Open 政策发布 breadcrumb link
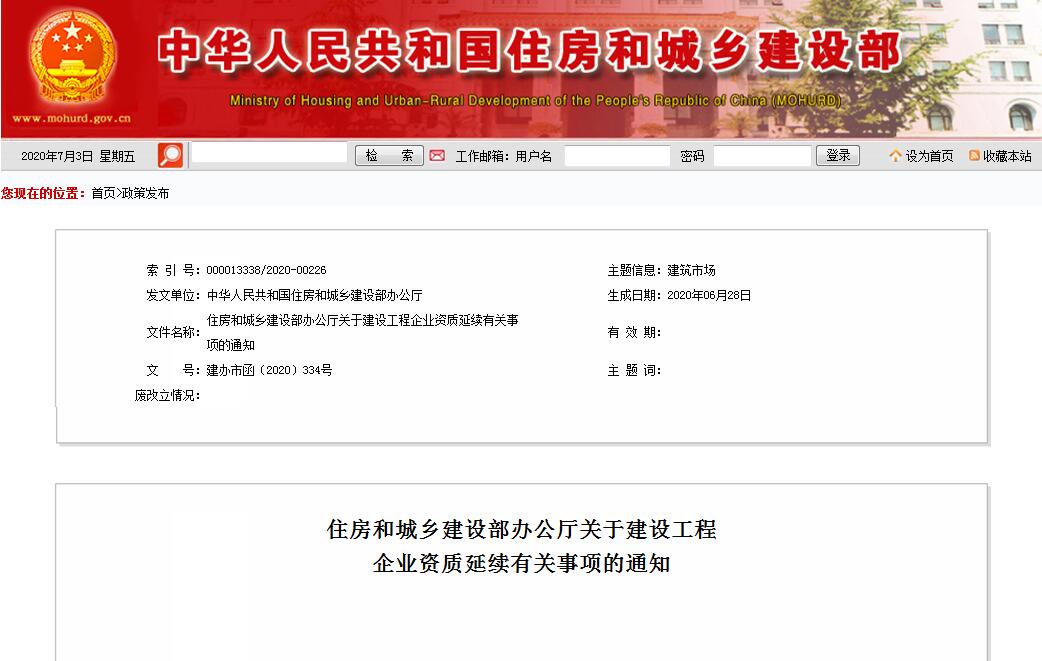Viewport: 1042px width, 661px height. tap(145, 193)
